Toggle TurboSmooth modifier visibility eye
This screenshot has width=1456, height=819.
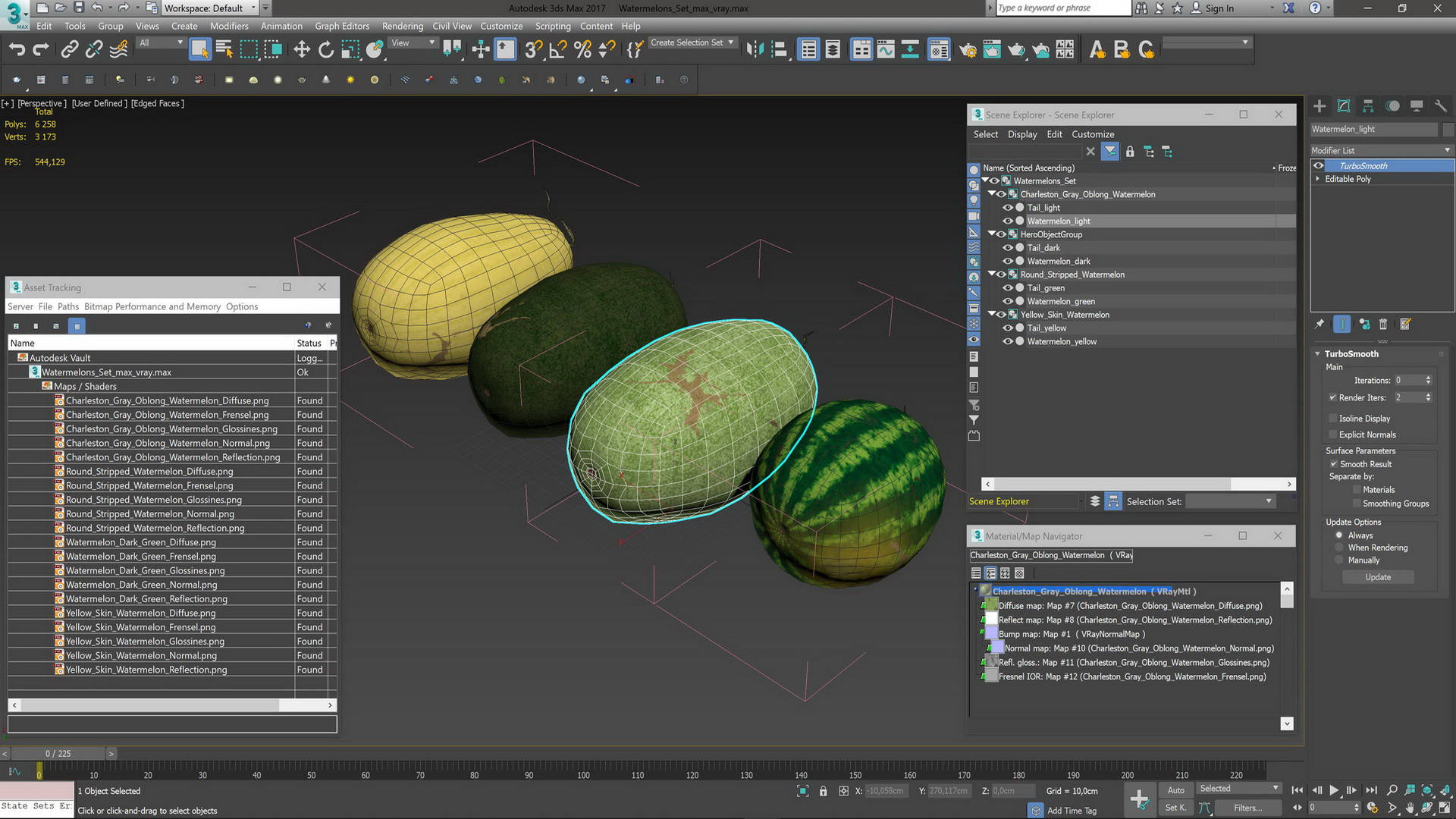click(1319, 165)
